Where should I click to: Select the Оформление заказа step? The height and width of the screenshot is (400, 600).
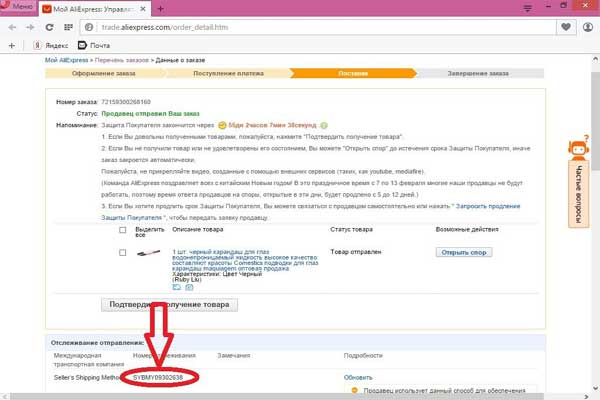(104, 73)
